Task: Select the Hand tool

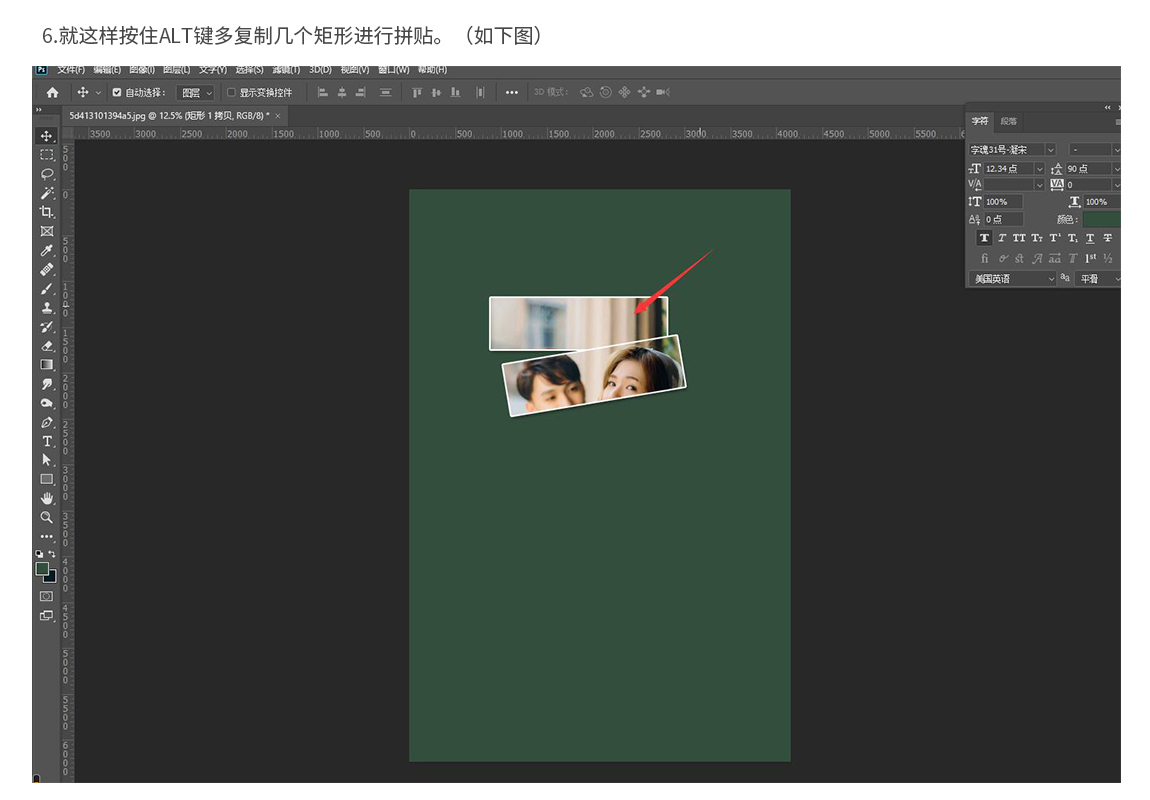Action: coord(47,498)
